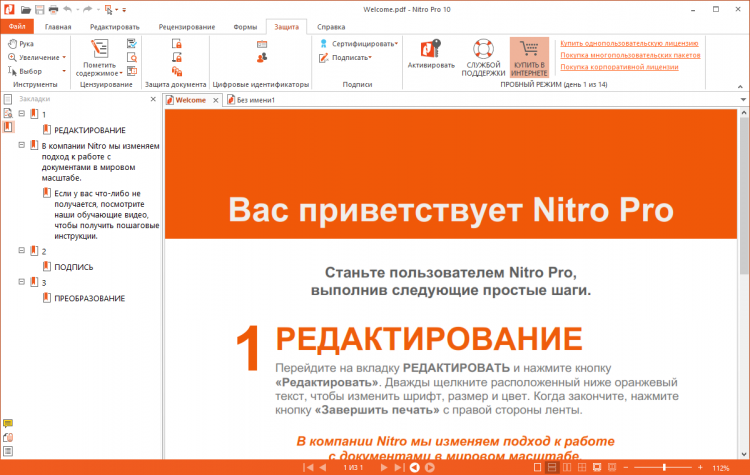Go to the next page with arrow button

tap(384, 467)
